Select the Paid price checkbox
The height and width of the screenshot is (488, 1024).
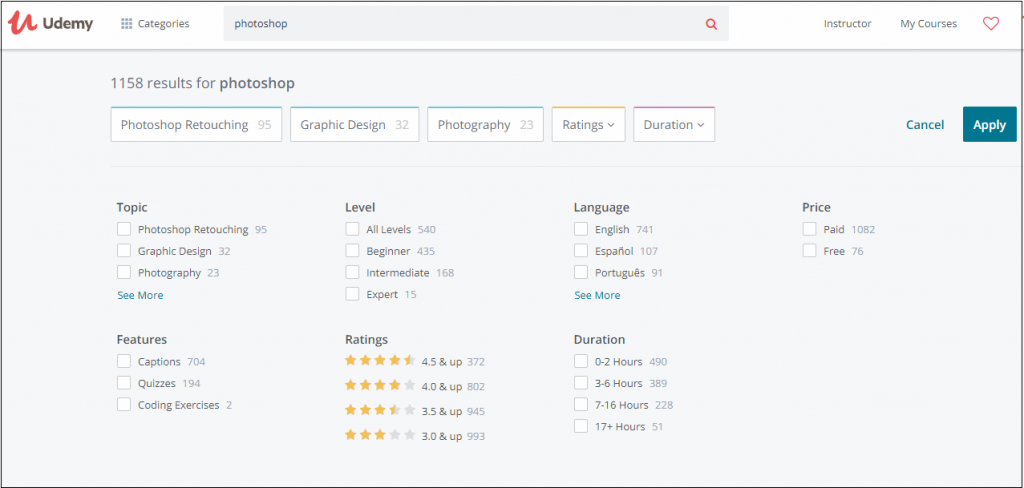(x=810, y=229)
